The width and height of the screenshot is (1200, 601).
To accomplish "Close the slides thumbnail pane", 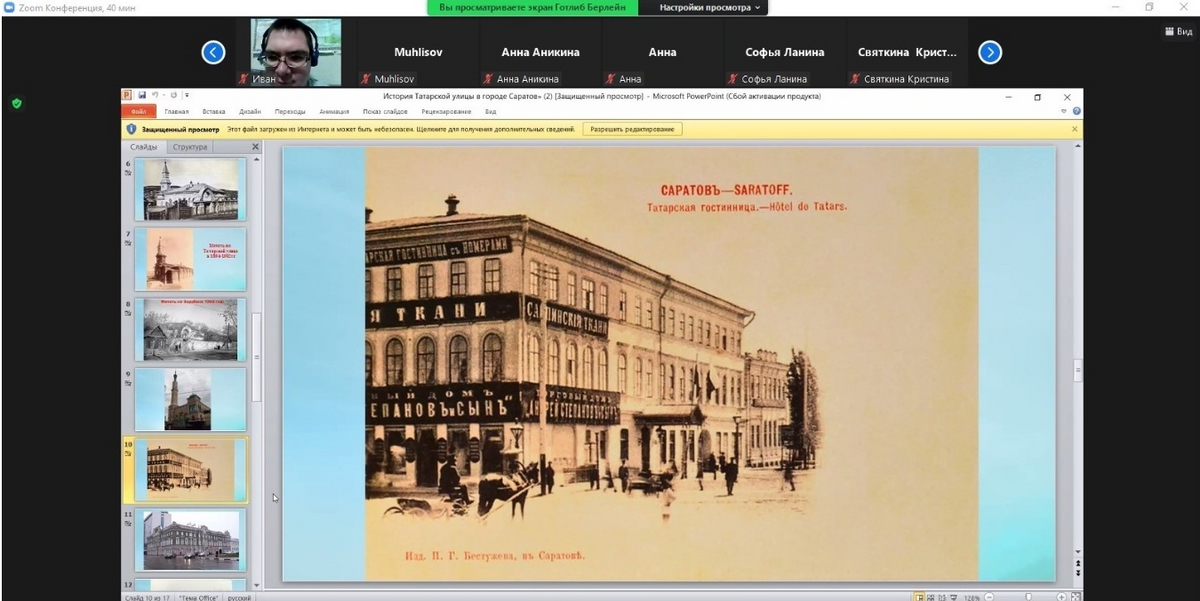I will coord(255,147).
